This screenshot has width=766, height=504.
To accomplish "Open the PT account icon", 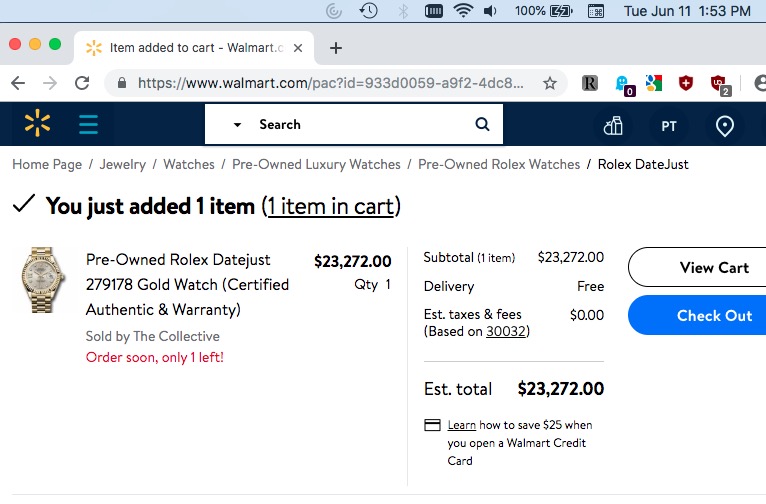I will click(668, 125).
